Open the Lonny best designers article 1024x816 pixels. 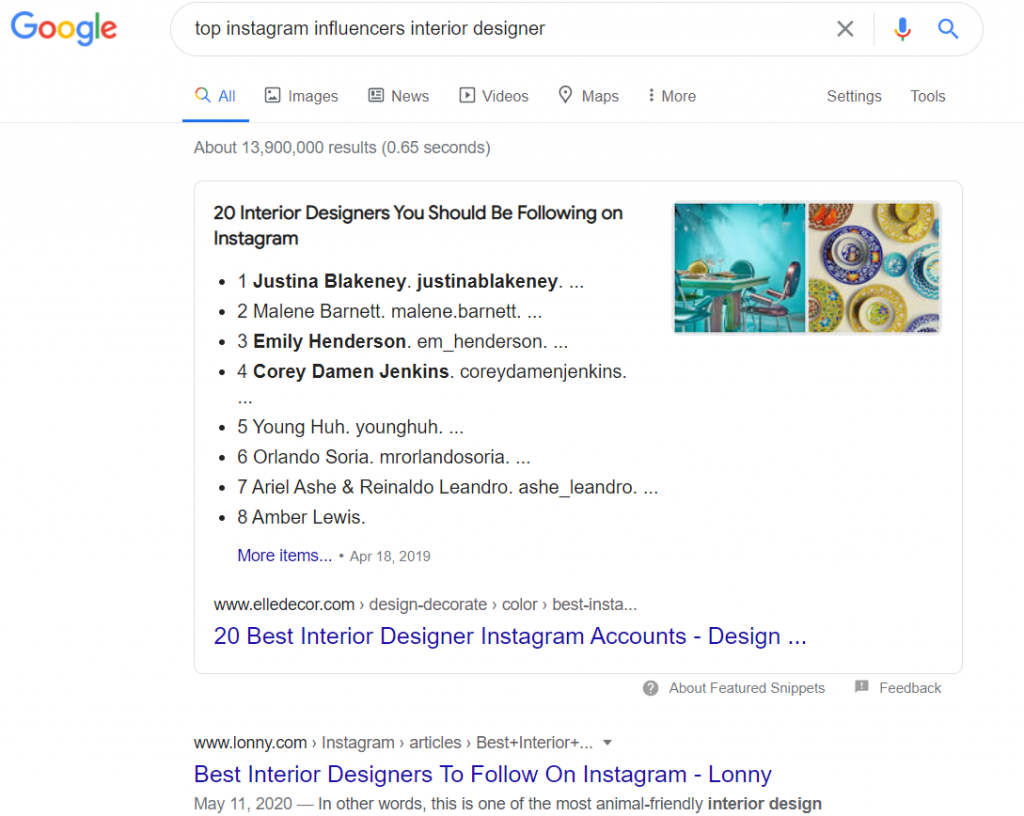482,774
